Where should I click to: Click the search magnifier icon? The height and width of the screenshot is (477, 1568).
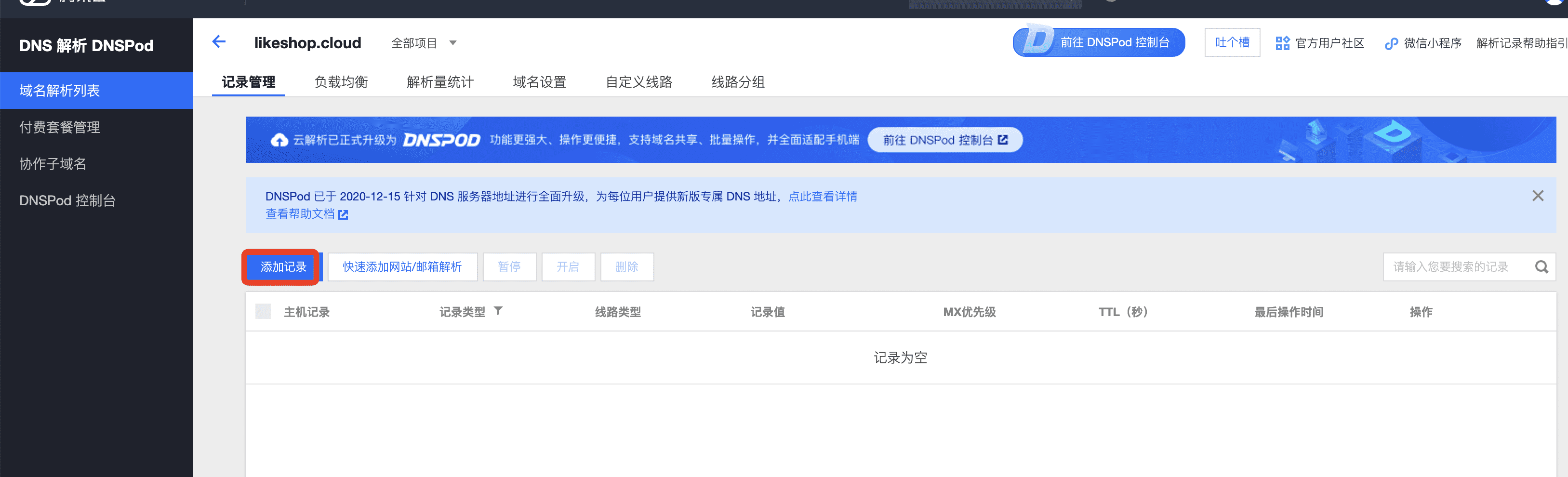click(1541, 267)
